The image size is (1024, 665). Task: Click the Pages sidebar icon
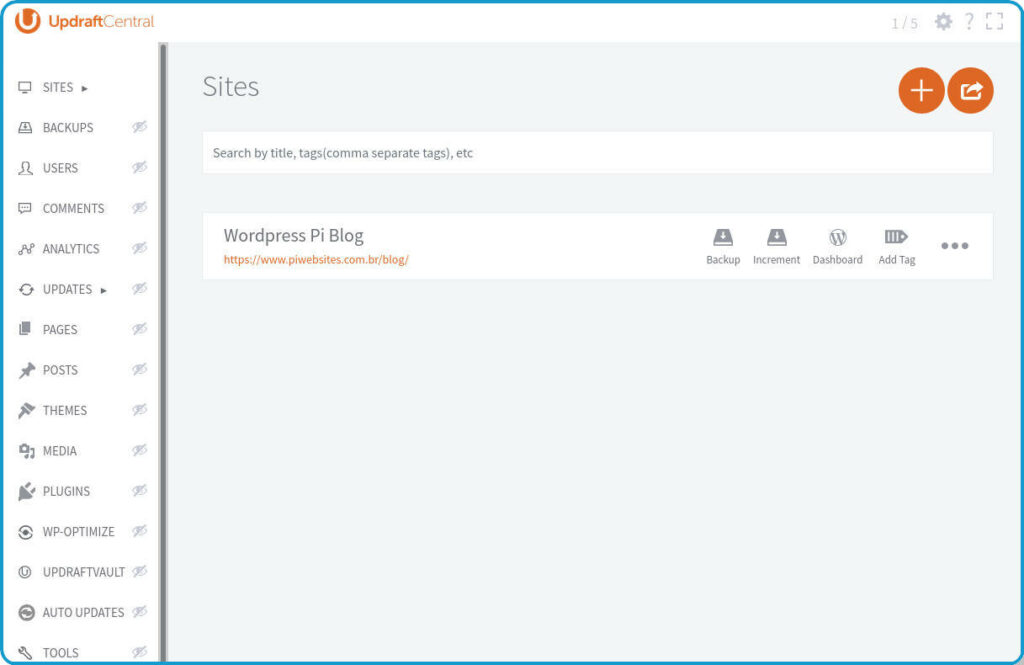pos(25,329)
